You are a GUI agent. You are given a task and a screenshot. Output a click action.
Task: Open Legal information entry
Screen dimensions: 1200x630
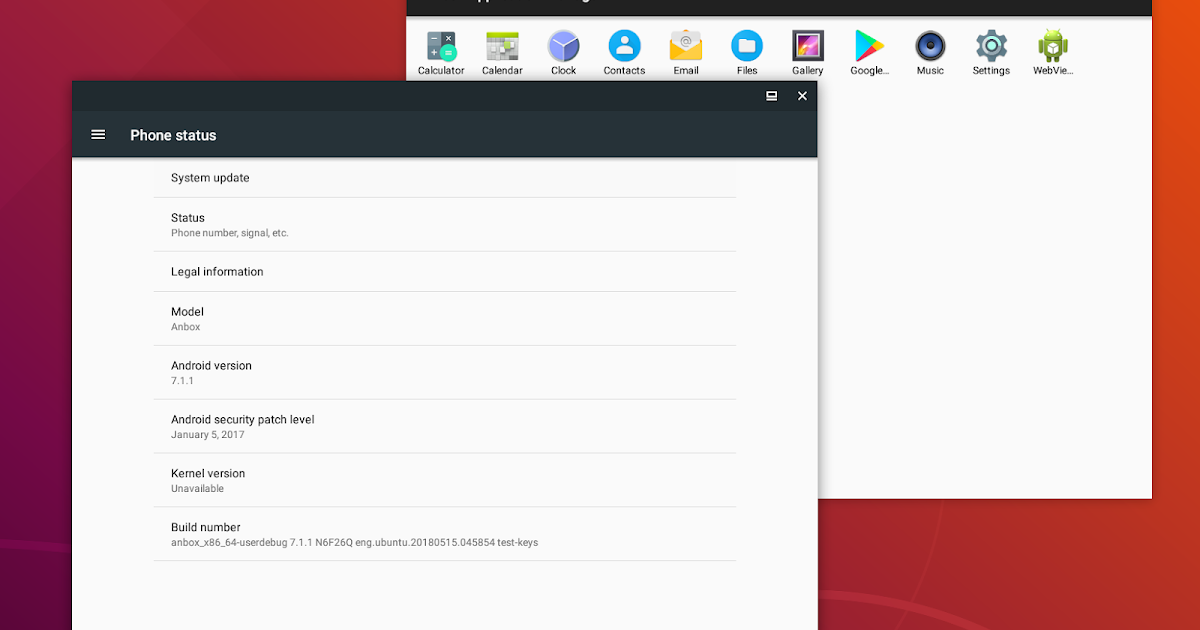click(x=445, y=272)
